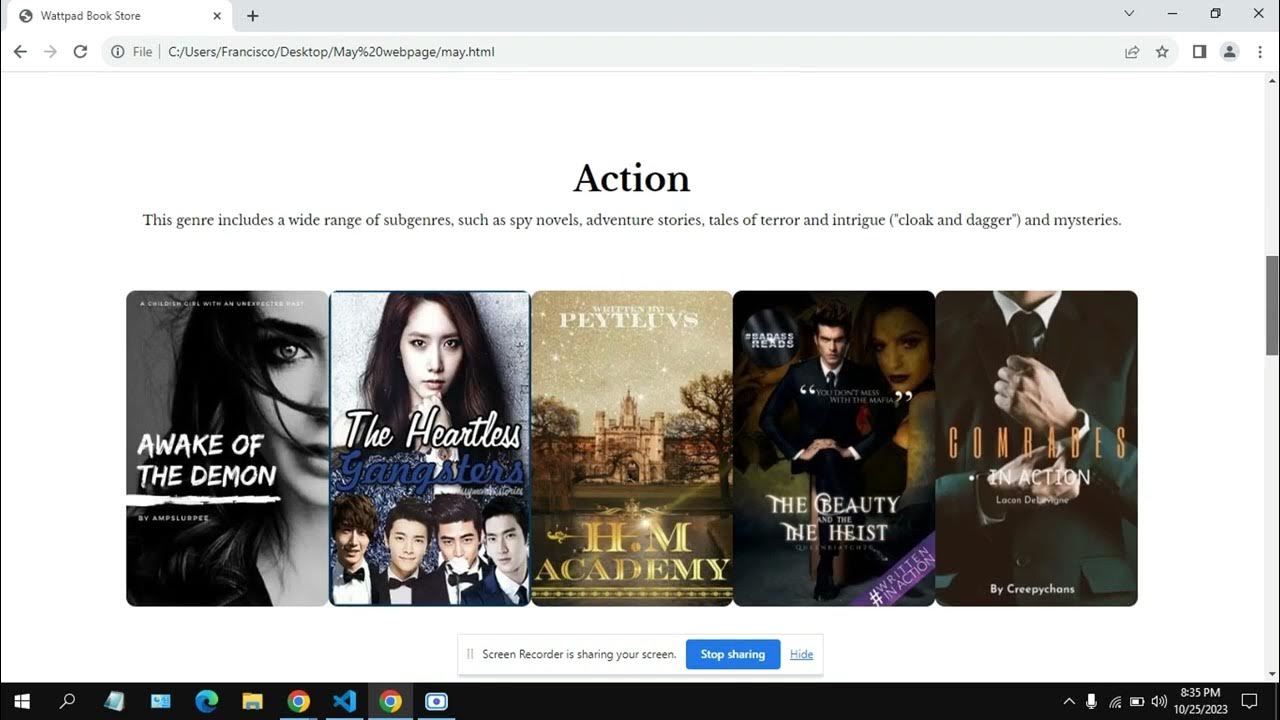The width and height of the screenshot is (1280, 720).
Task: Open File Explorer from the taskbar
Action: [x=252, y=701]
